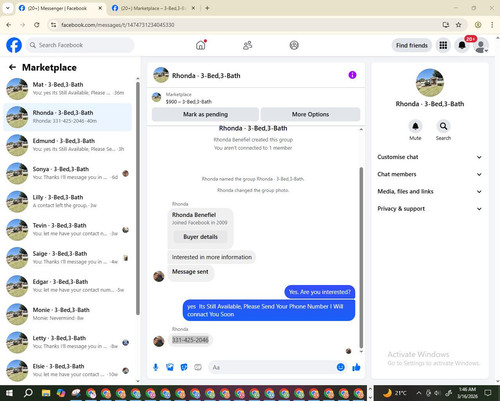Search in conversation using the magnifier icon
The image size is (500, 401).
pos(443,126)
